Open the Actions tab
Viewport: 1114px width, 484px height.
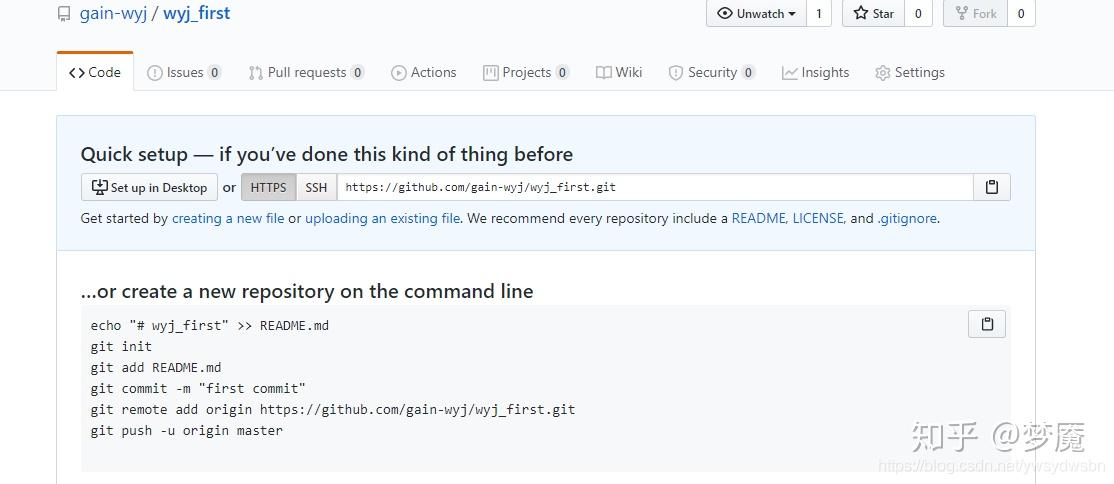(x=424, y=72)
